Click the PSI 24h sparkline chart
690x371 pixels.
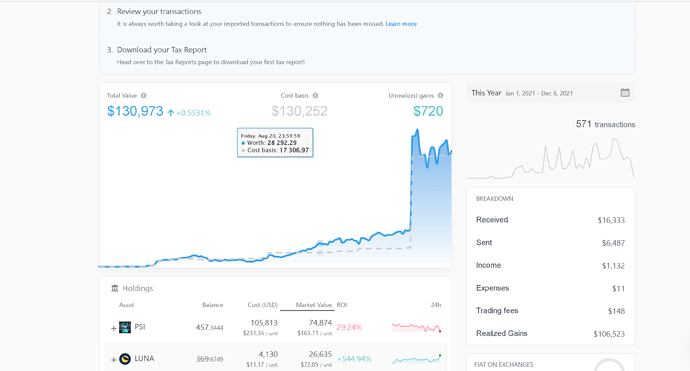click(x=417, y=327)
